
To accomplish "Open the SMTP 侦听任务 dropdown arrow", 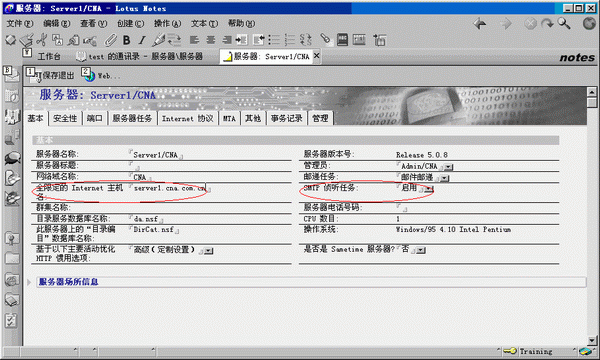I will 429,189.
